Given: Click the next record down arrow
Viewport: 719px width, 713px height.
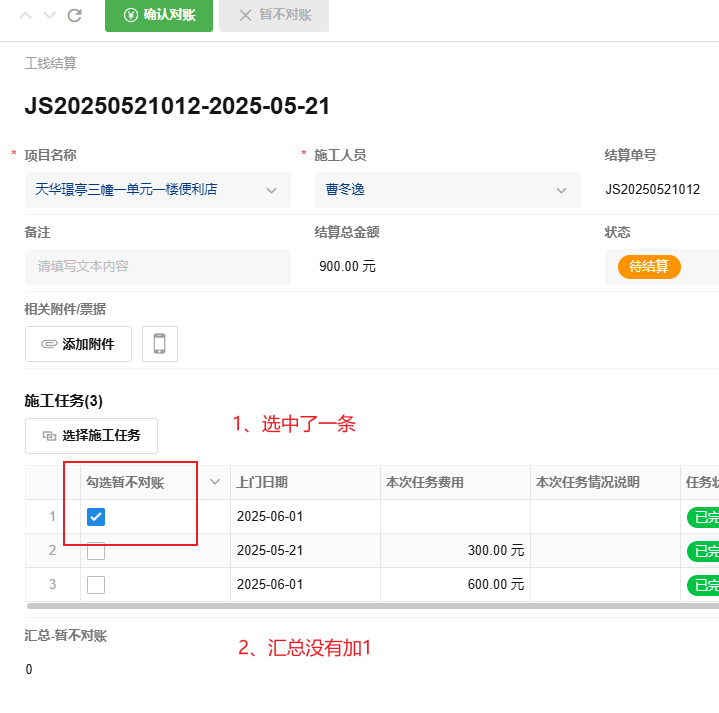Looking at the screenshot, I should point(49,16).
